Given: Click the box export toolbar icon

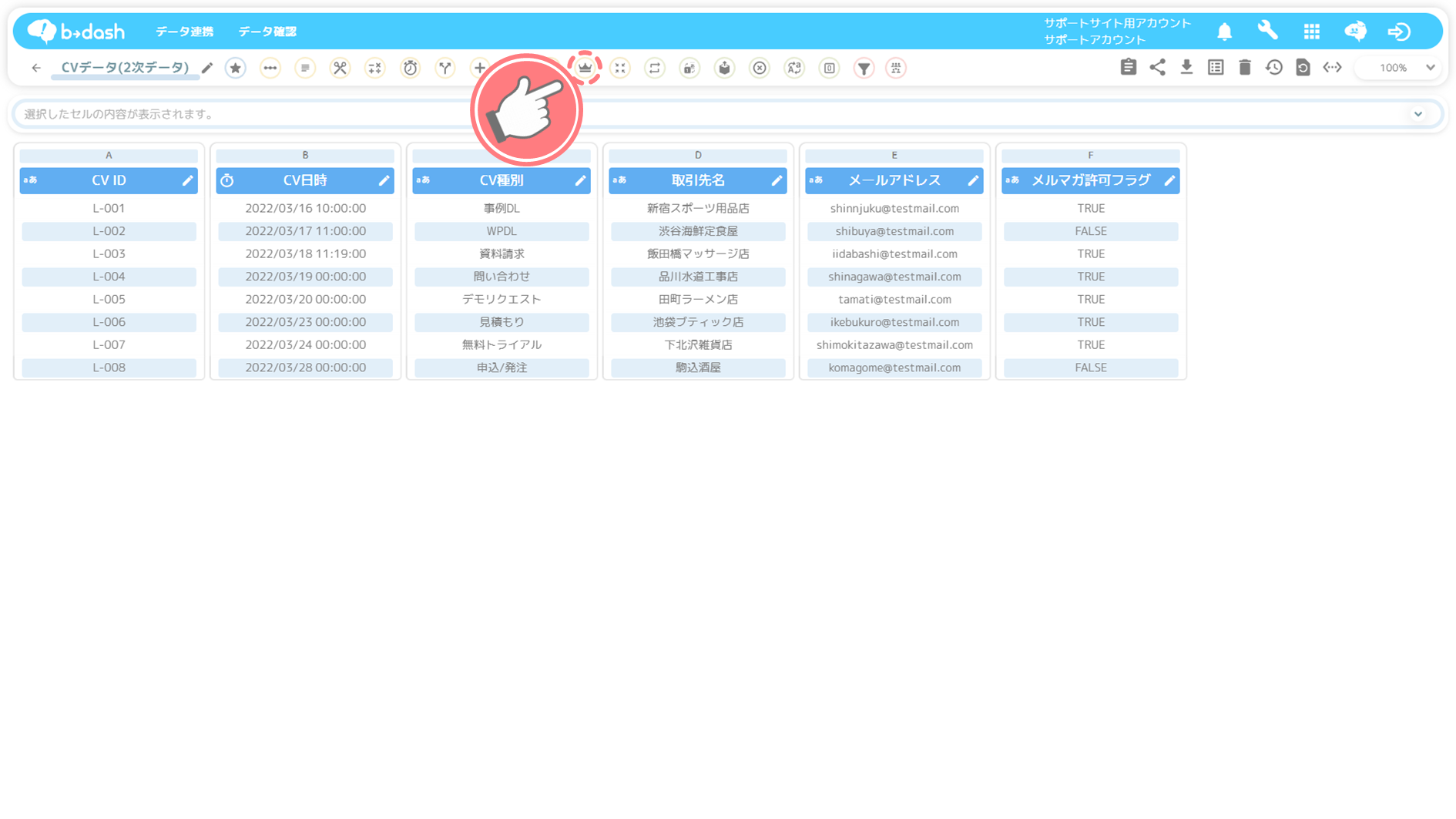Looking at the screenshot, I should pyautogui.click(x=724, y=68).
